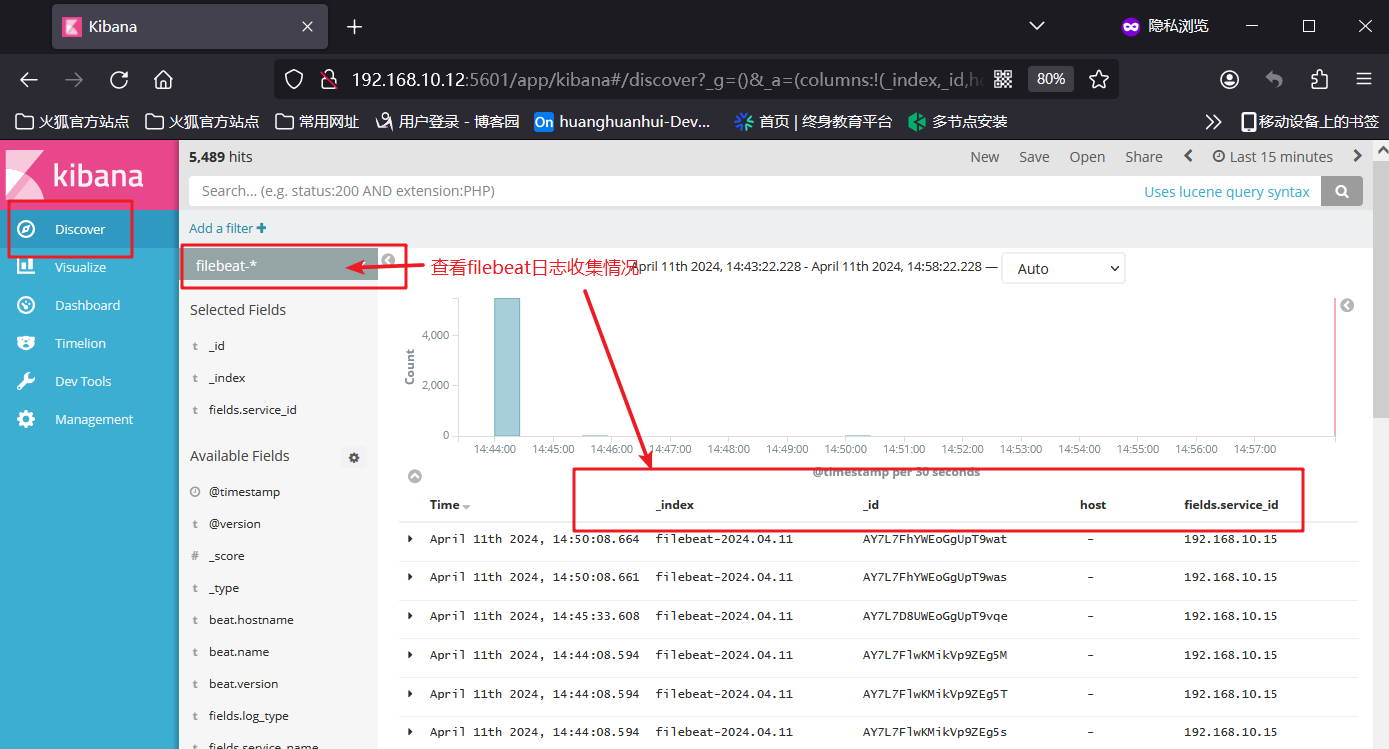The height and width of the screenshot is (749, 1389).
Task: Select fields.service_id selected field
Action: tap(252, 410)
